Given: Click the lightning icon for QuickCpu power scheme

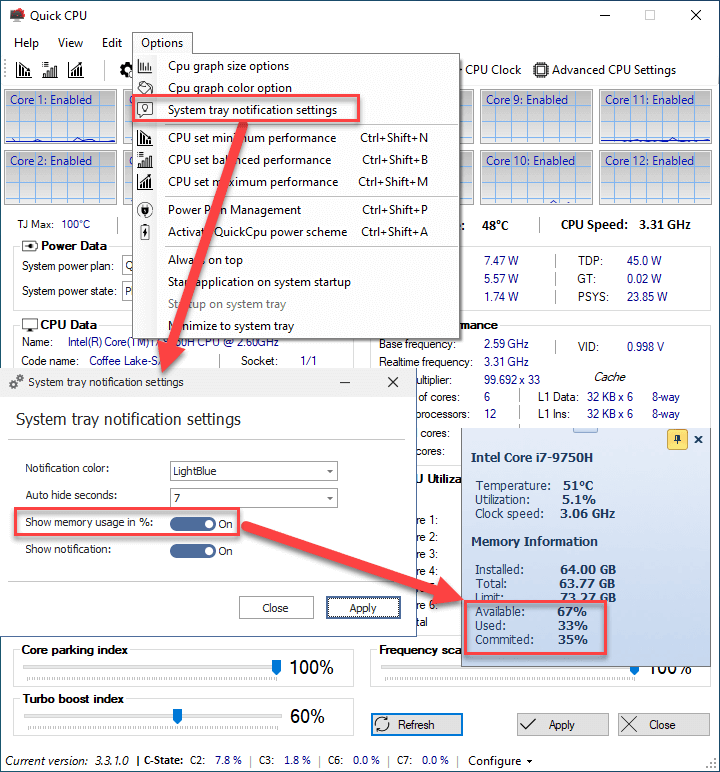Looking at the screenshot, I should (146, 232).
